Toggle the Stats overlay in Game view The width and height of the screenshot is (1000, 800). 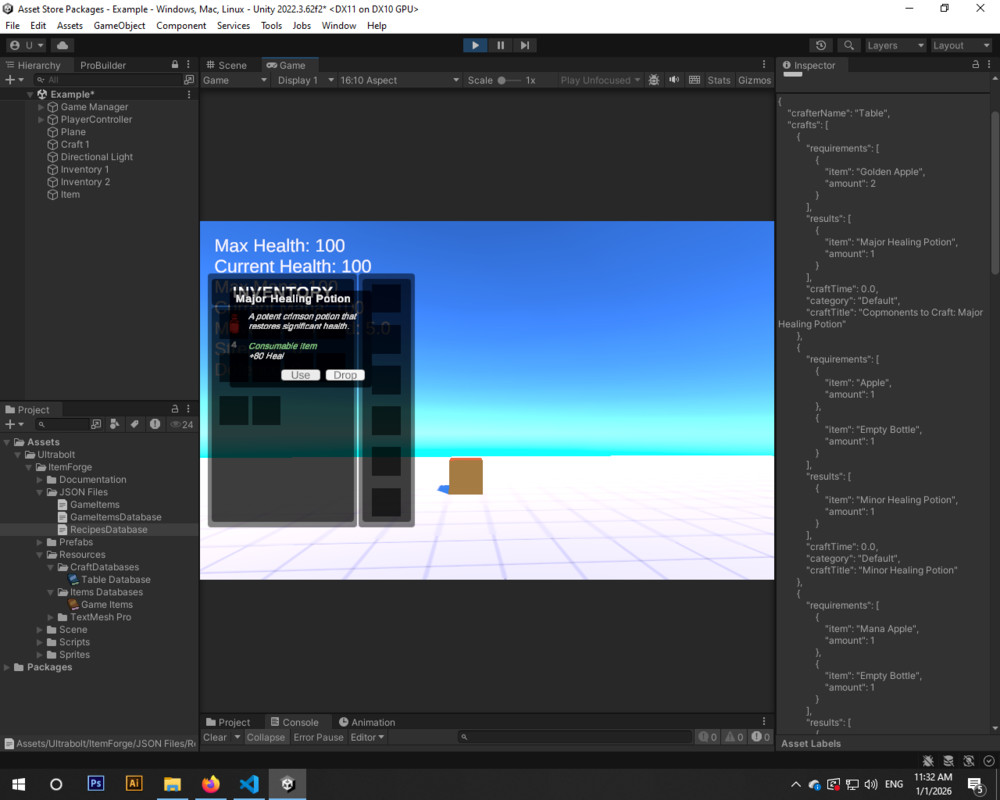point(718,80)
